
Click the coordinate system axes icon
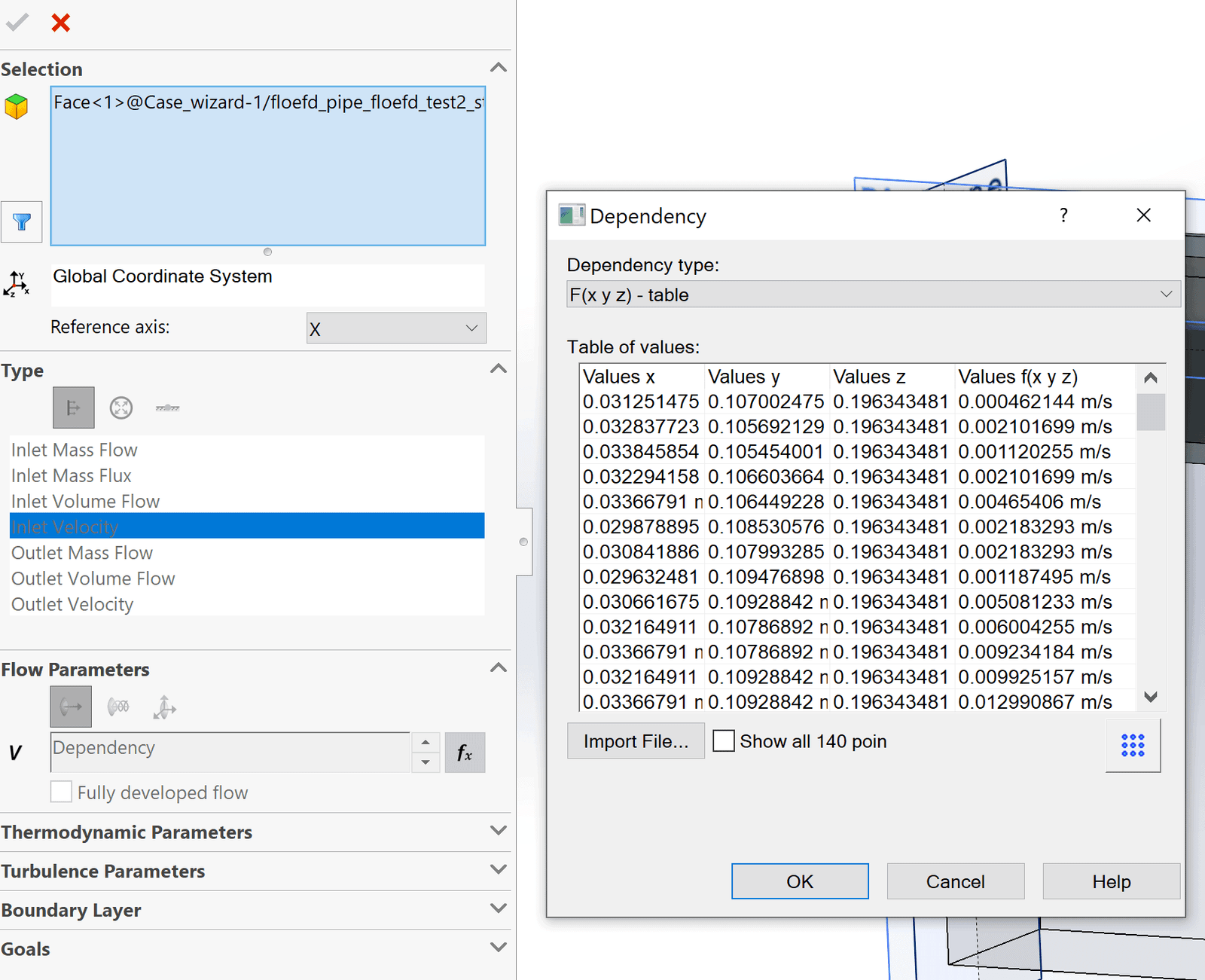click(17, 284)
